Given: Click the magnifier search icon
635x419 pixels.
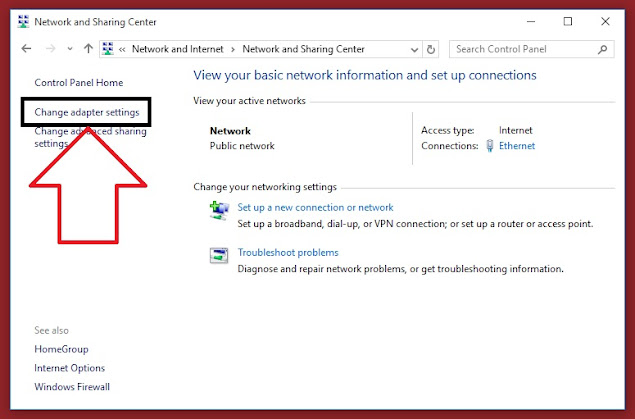Looking at the screenshot, I should point(602,49).
